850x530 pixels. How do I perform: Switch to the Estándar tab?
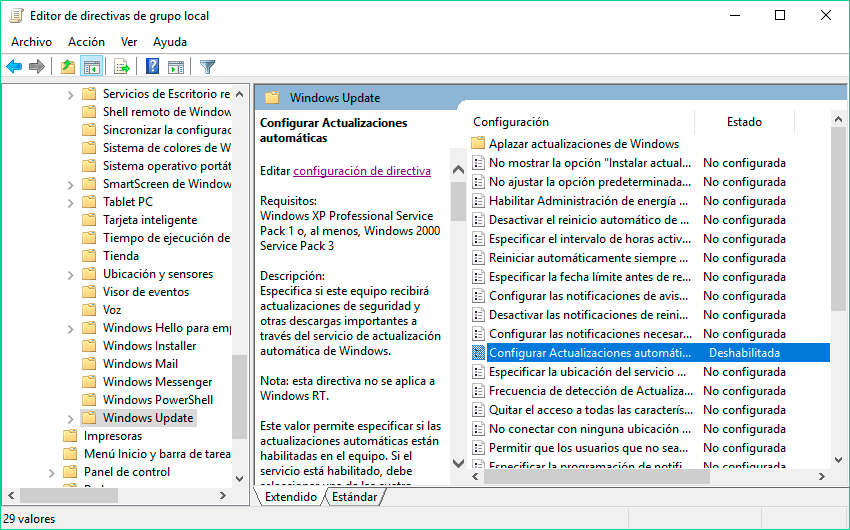point(355,497)
